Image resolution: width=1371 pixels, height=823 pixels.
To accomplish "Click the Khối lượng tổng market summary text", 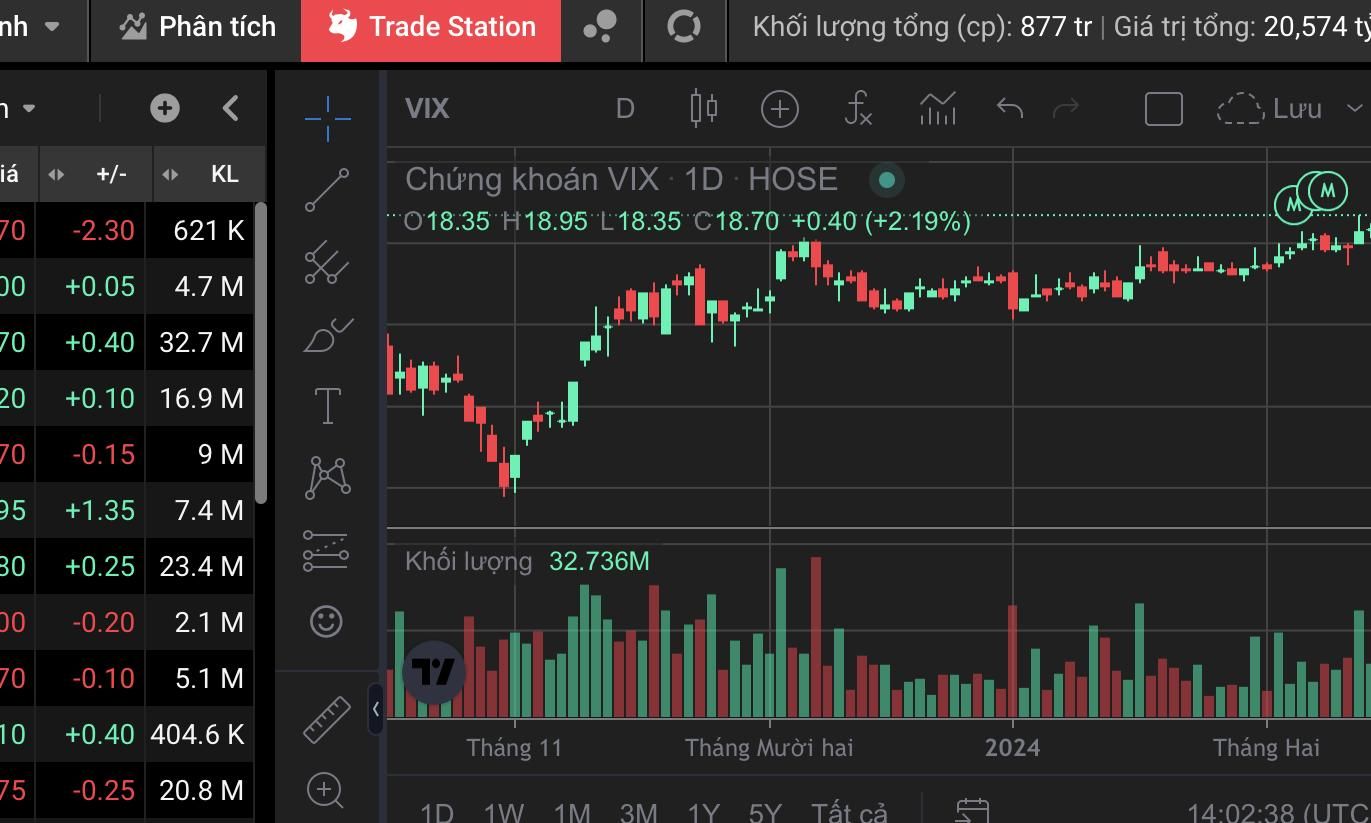I will click(922, 27).
